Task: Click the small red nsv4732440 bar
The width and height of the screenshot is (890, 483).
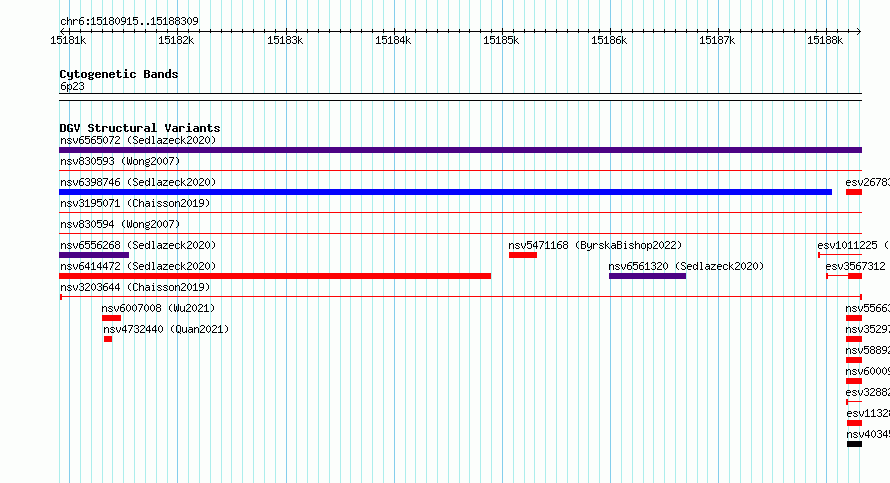Action: pos(108,339)
